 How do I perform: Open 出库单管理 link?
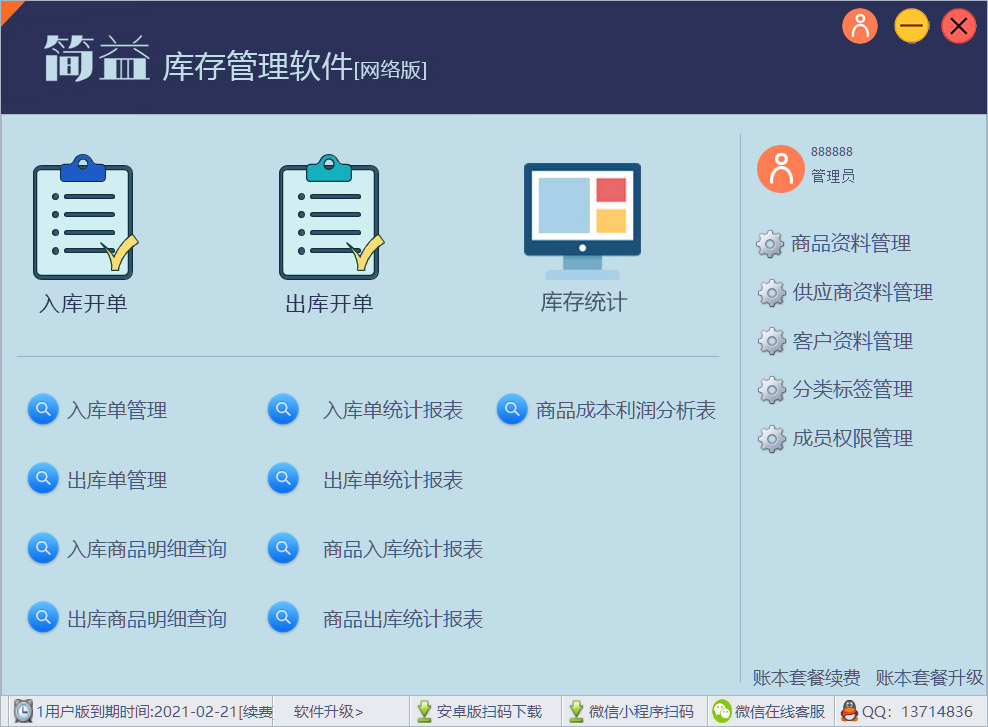coord(117,481)
